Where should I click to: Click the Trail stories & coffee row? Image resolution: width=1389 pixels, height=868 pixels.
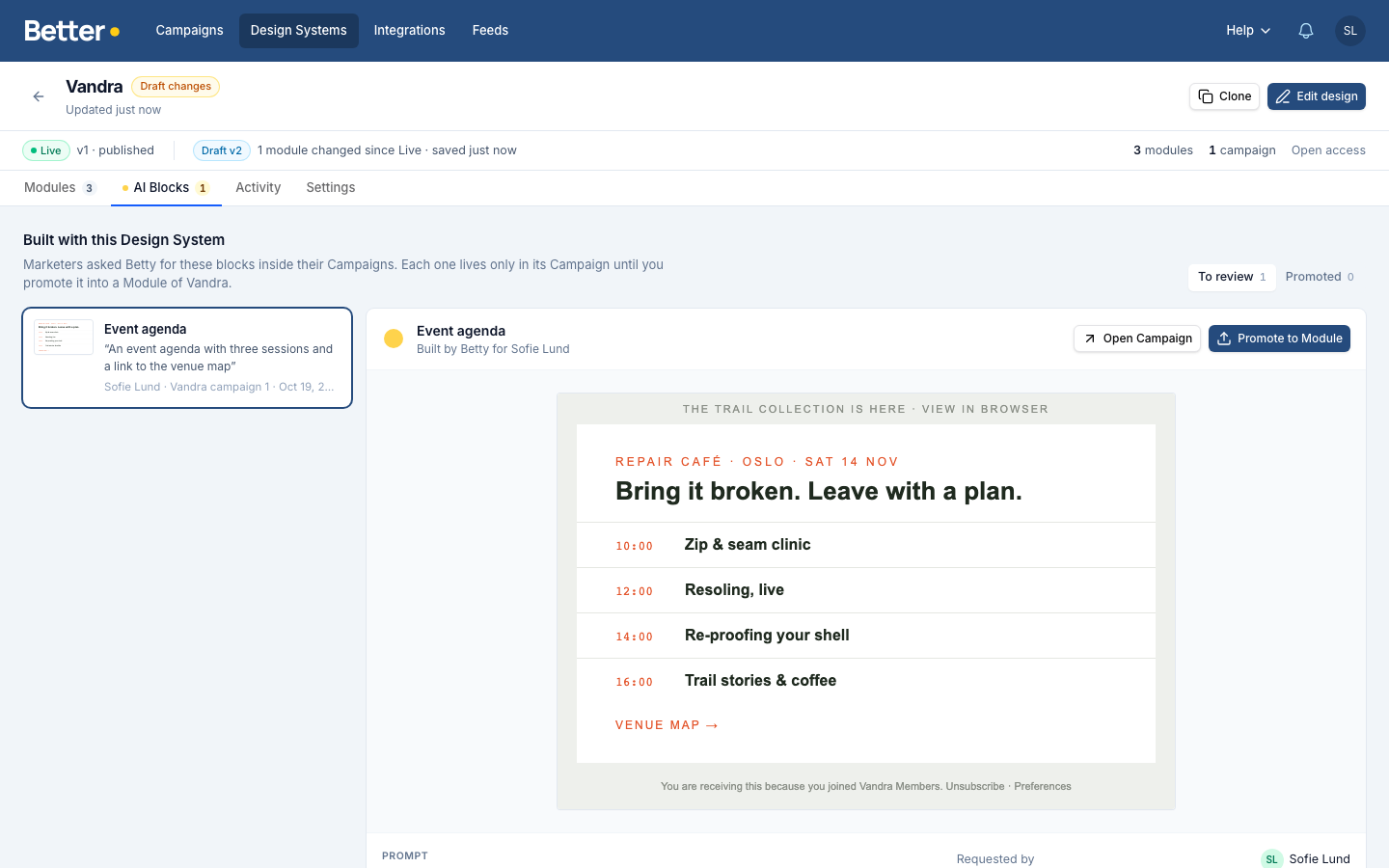coord(866,681)
